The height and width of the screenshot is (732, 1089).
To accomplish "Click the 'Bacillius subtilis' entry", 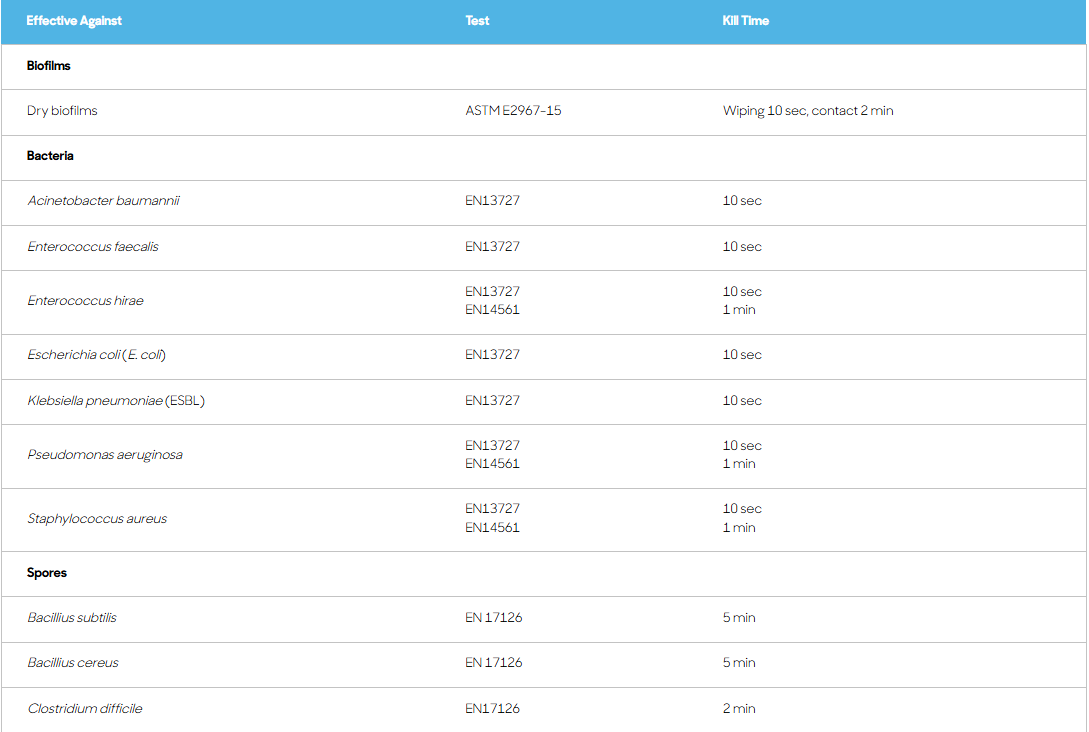I will click(72, 618).
